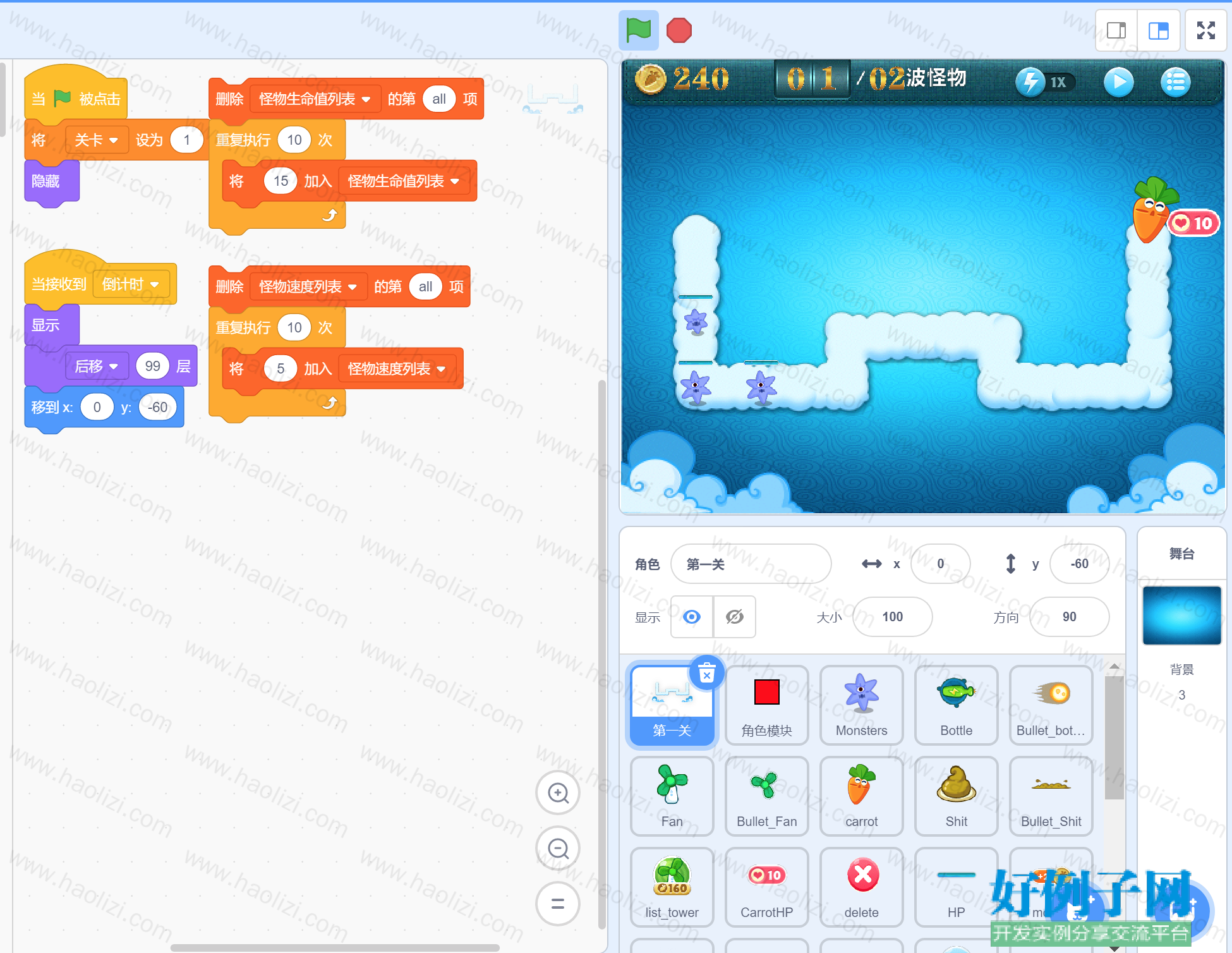Click the upper starfish monster on stage
1232x953 pixels.
point(696,322)
